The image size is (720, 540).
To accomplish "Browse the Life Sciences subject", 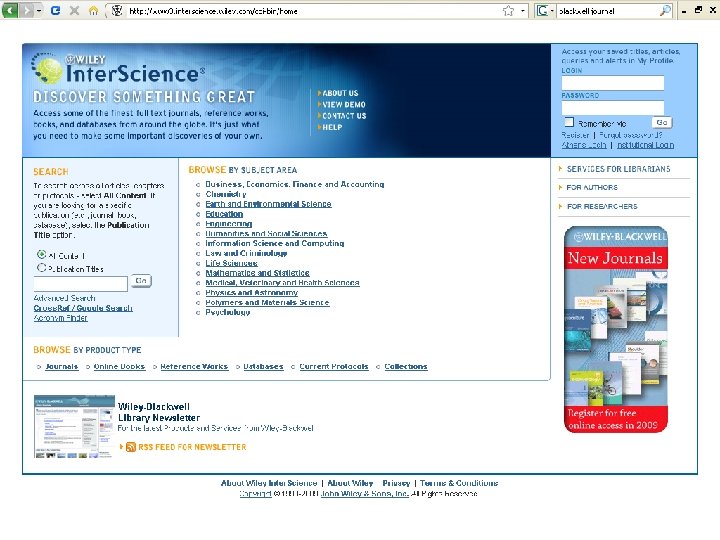I will coord(231,263).
